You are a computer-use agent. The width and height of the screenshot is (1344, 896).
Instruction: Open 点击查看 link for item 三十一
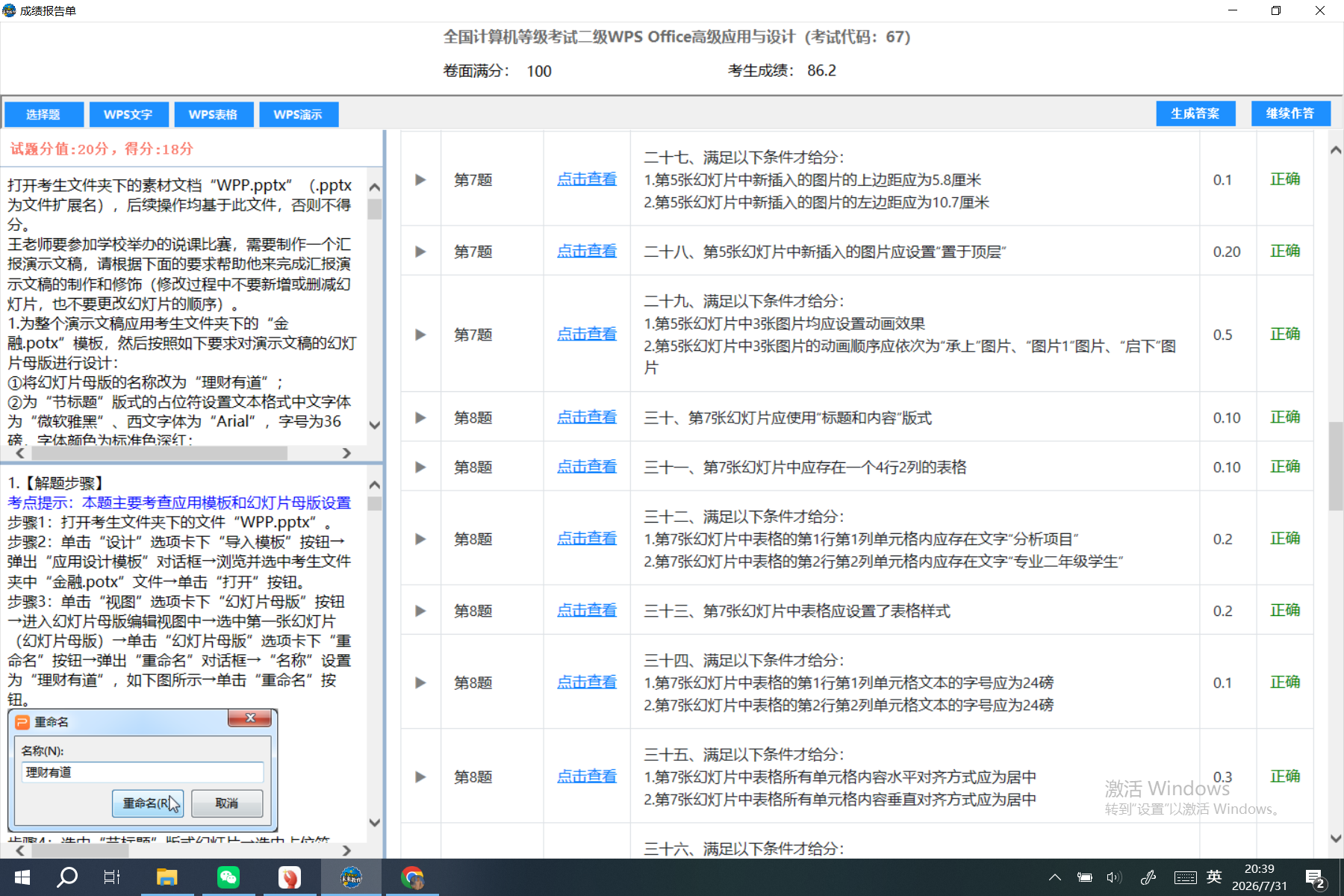tap(587, 467)
